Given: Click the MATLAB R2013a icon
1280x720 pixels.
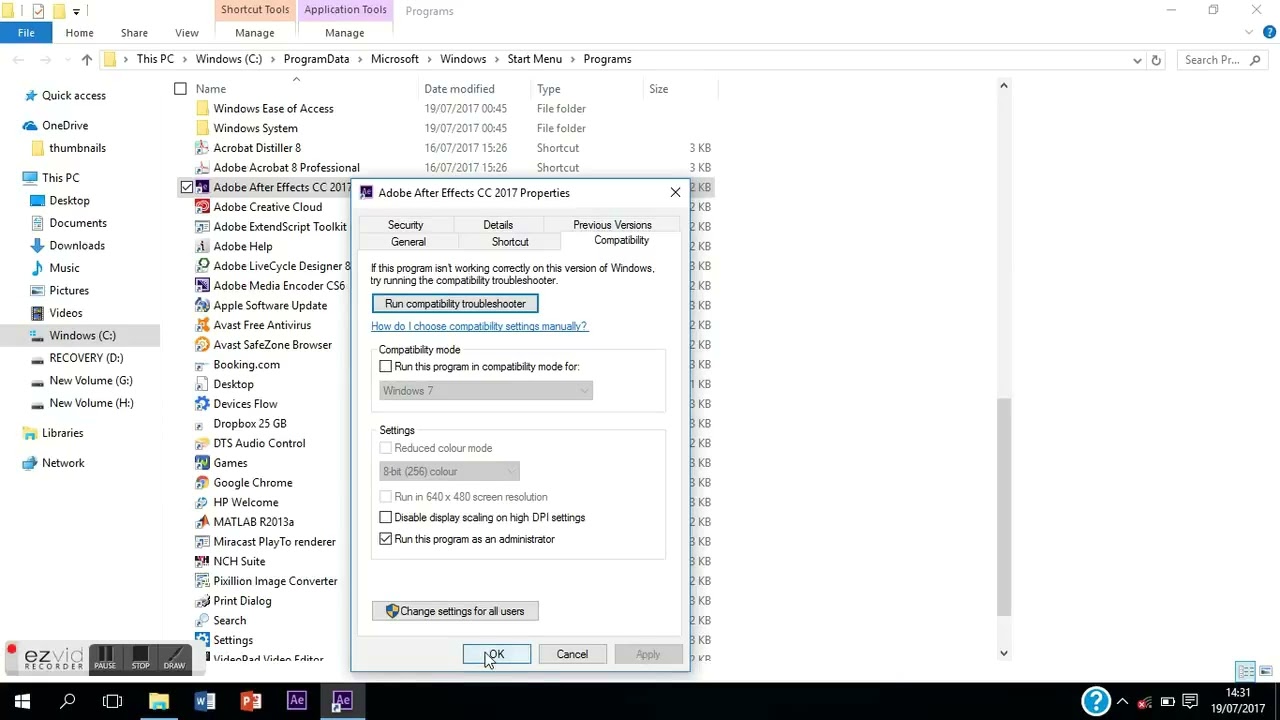Looking at the screenshot, I should click(x=202, y=522).
